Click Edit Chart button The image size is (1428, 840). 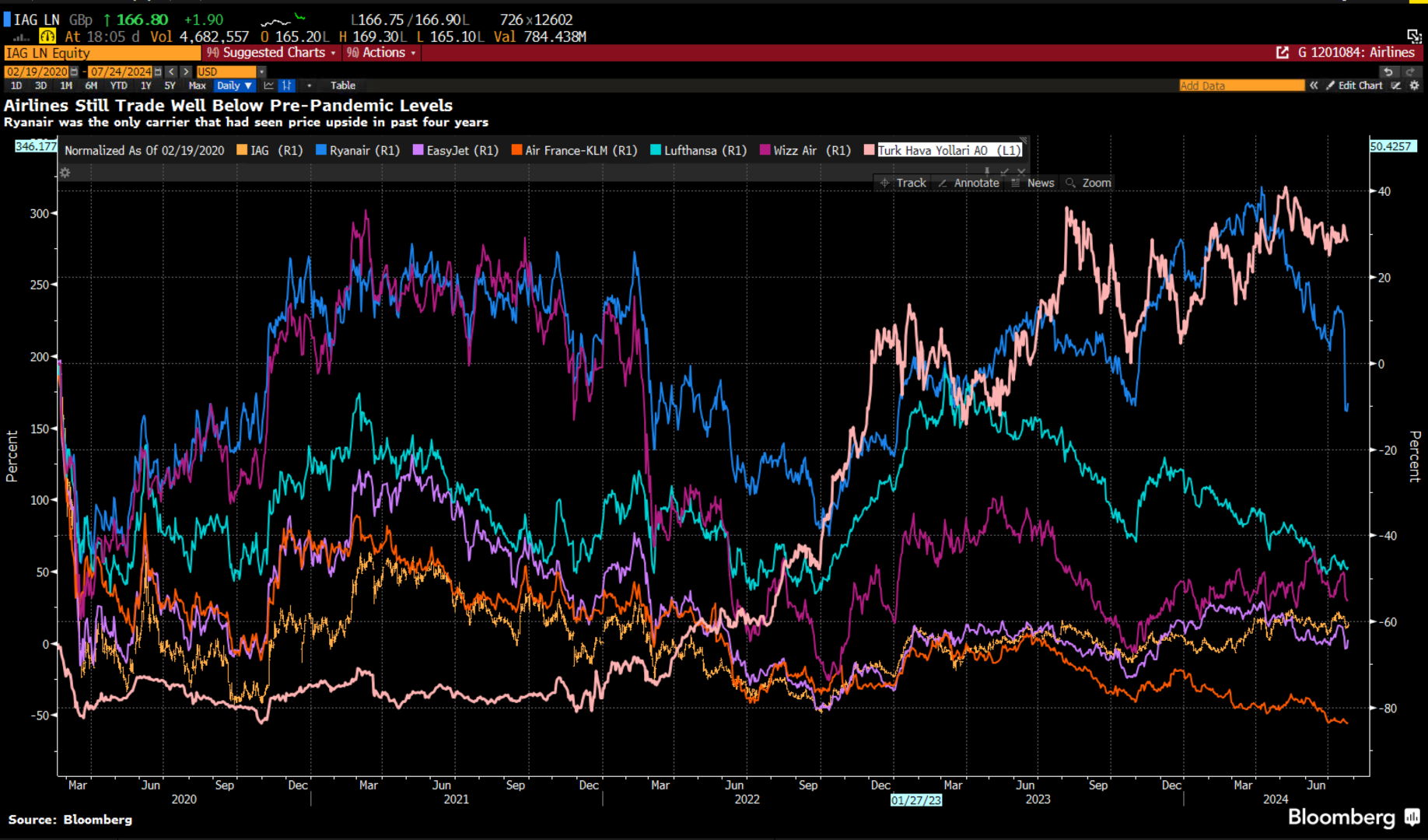pyautogui.click(x=1354, y=86)
